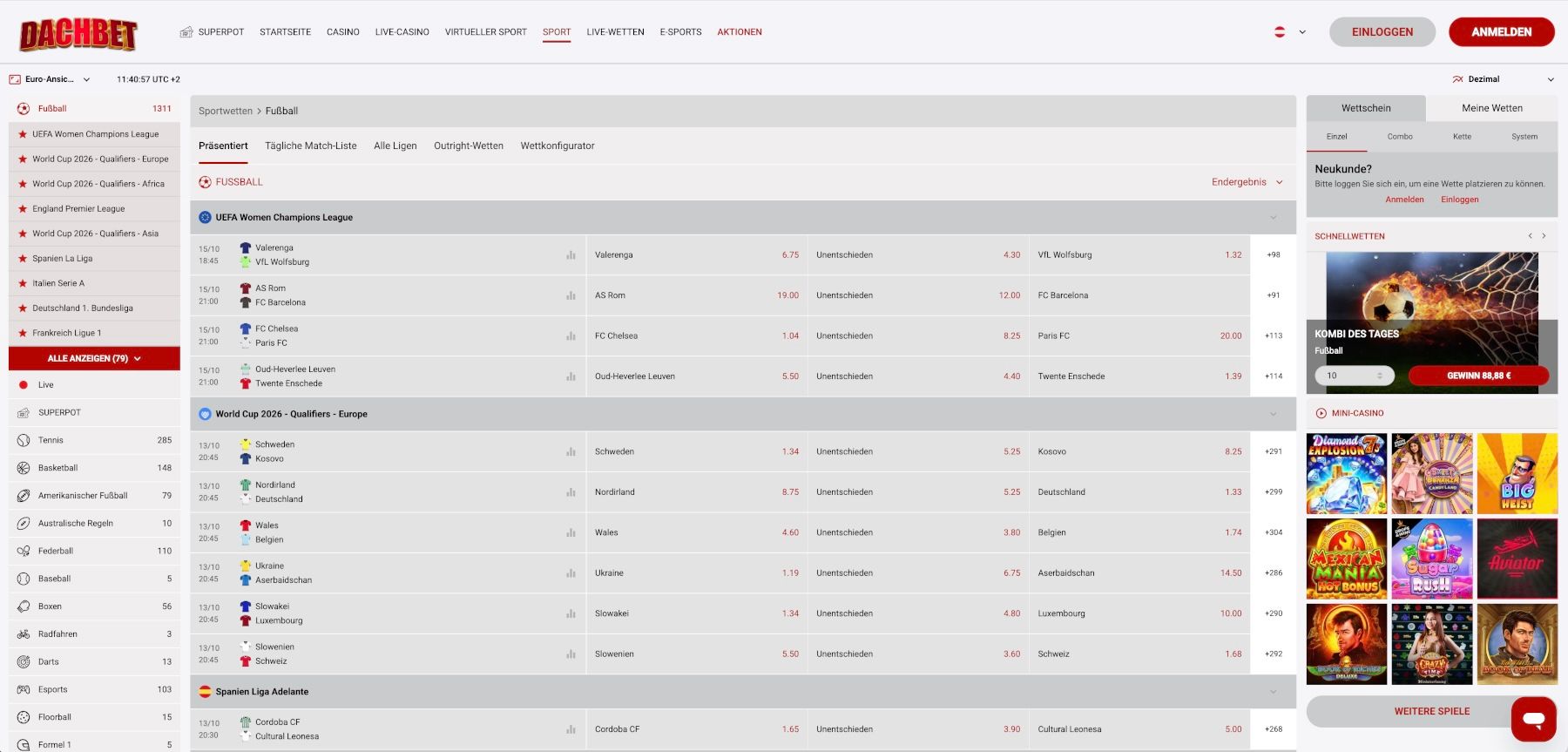
Task: Open the live chat bubble icon
Action: (1533, 719)
